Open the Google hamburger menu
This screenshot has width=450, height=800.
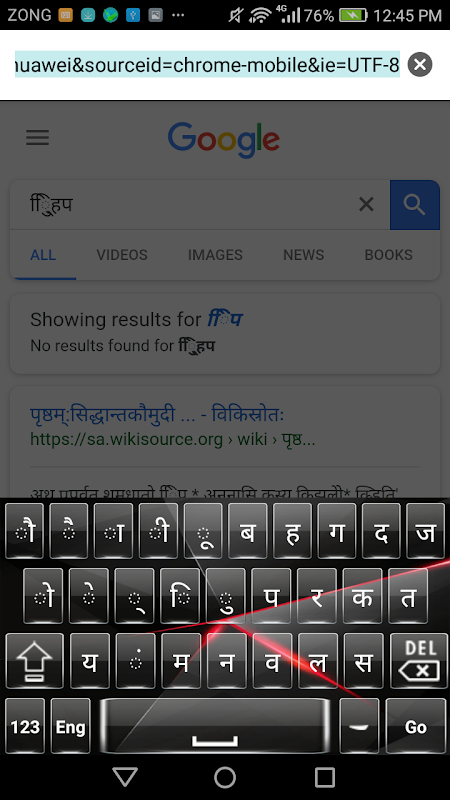tap(37, 137)
